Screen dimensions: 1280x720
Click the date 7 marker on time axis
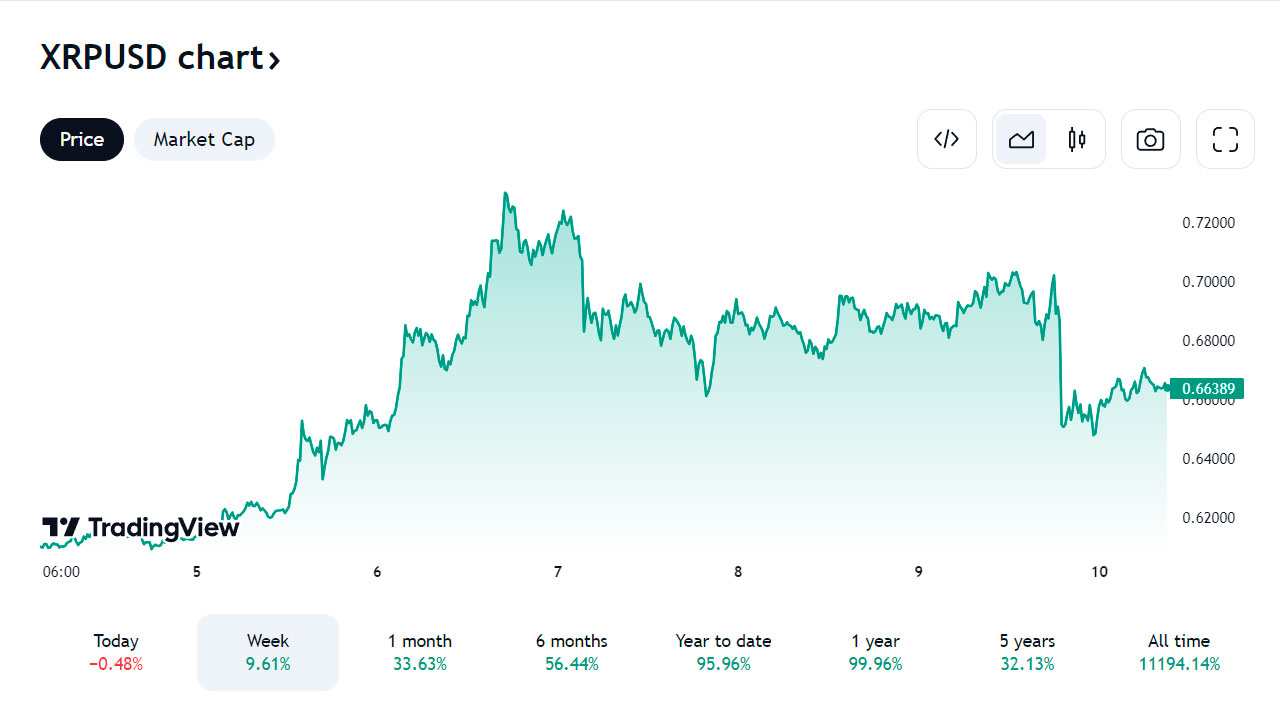point(558,572)
